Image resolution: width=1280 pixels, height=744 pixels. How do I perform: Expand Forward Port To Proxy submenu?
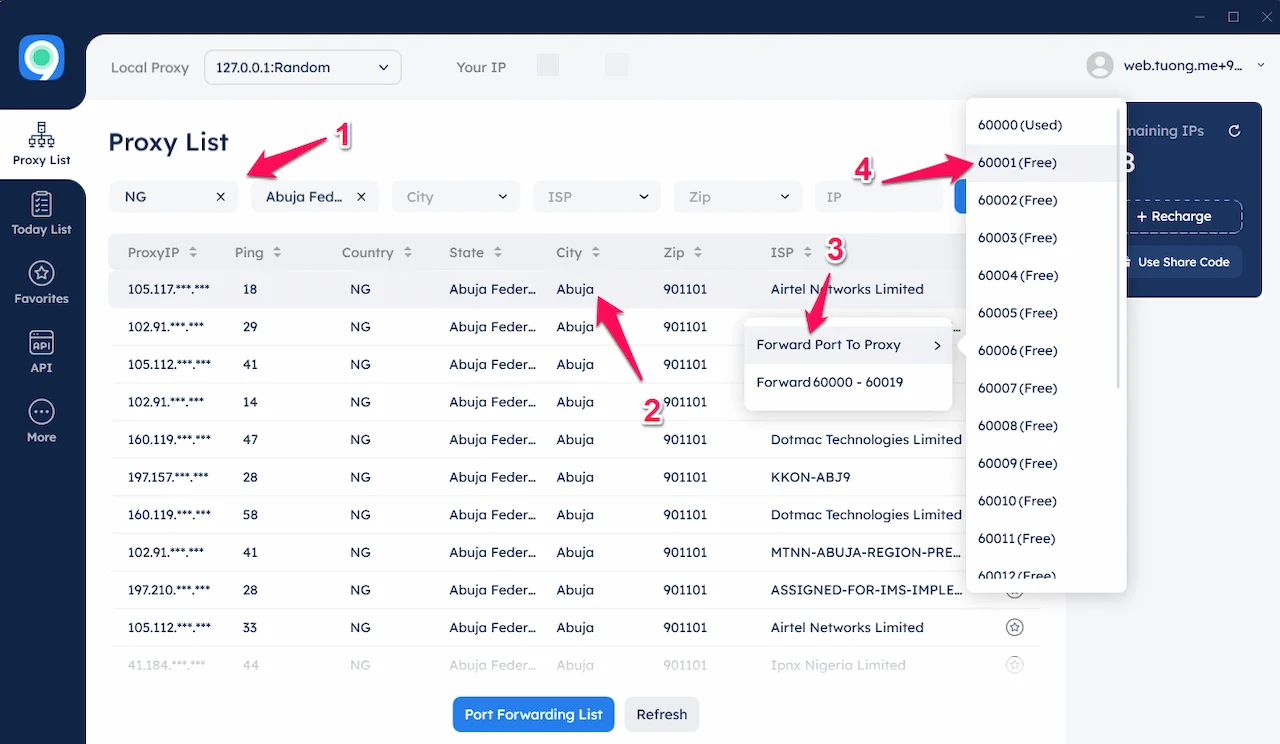tap(848, 345)
